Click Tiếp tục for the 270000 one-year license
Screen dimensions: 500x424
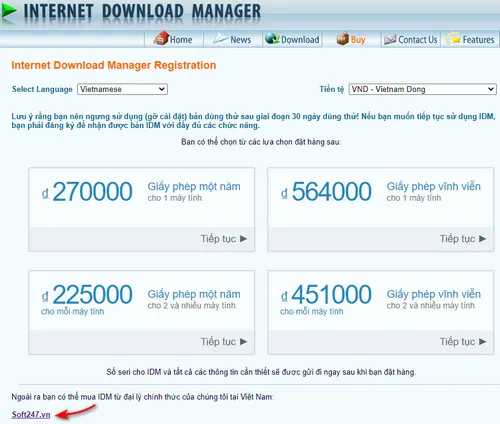click(x=224, y=239)
